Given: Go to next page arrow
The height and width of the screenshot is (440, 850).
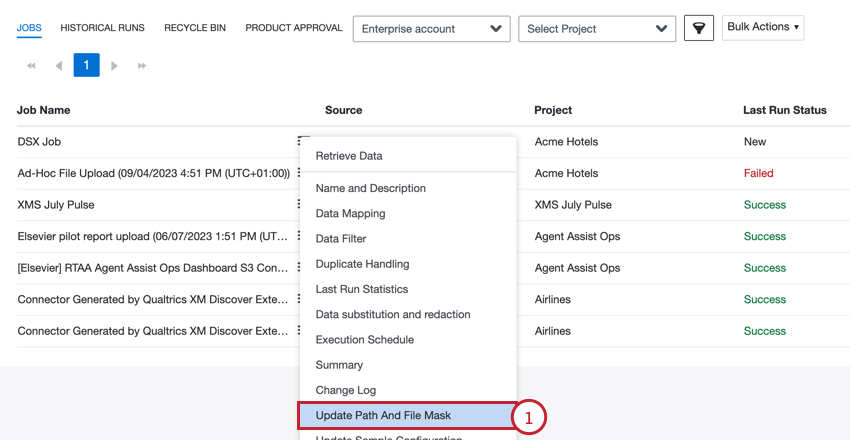Looking at the screenshot, I should [114, 66].
